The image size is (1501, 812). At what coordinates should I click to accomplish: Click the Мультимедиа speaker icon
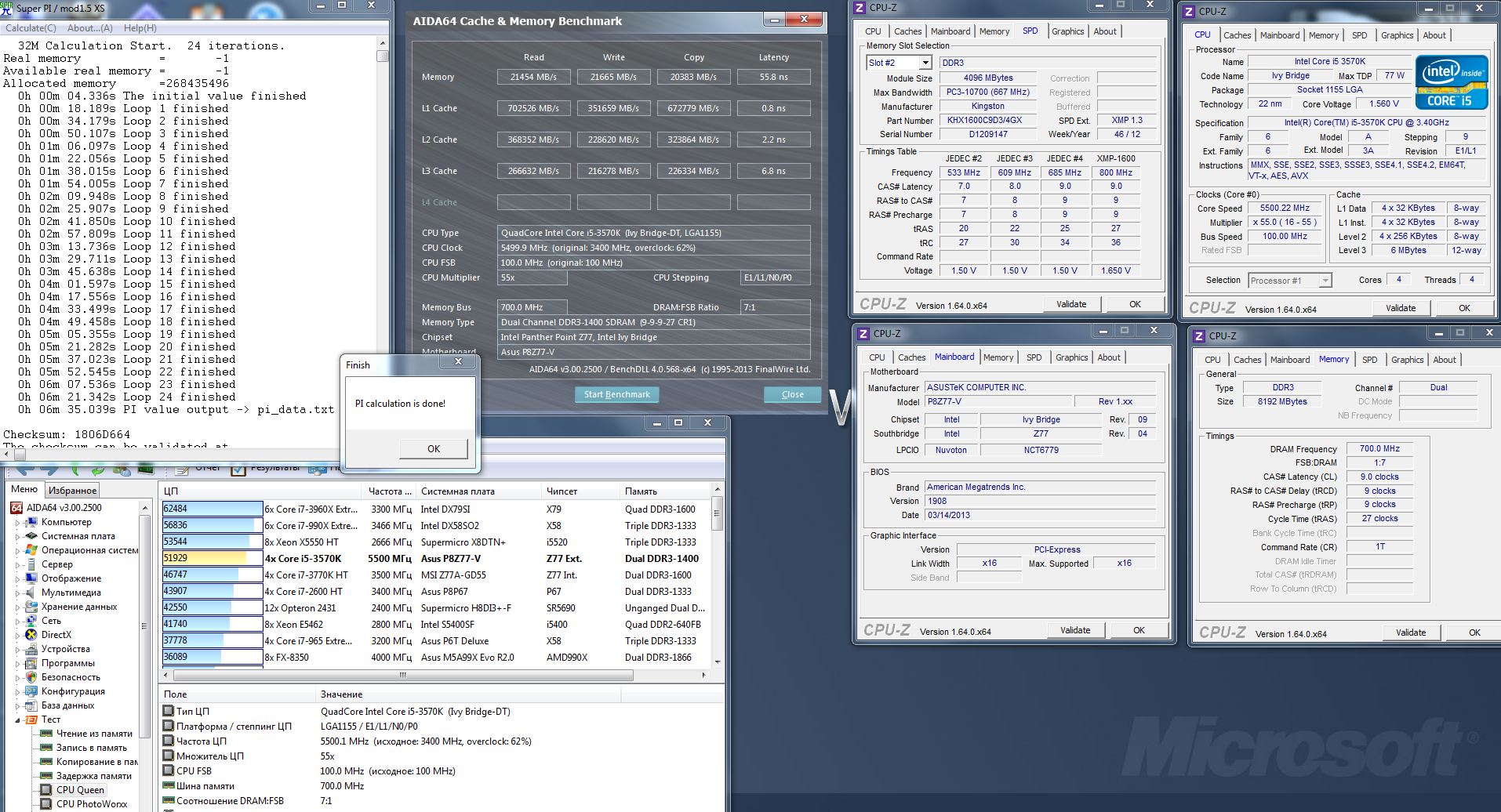[x=31, y=593]
